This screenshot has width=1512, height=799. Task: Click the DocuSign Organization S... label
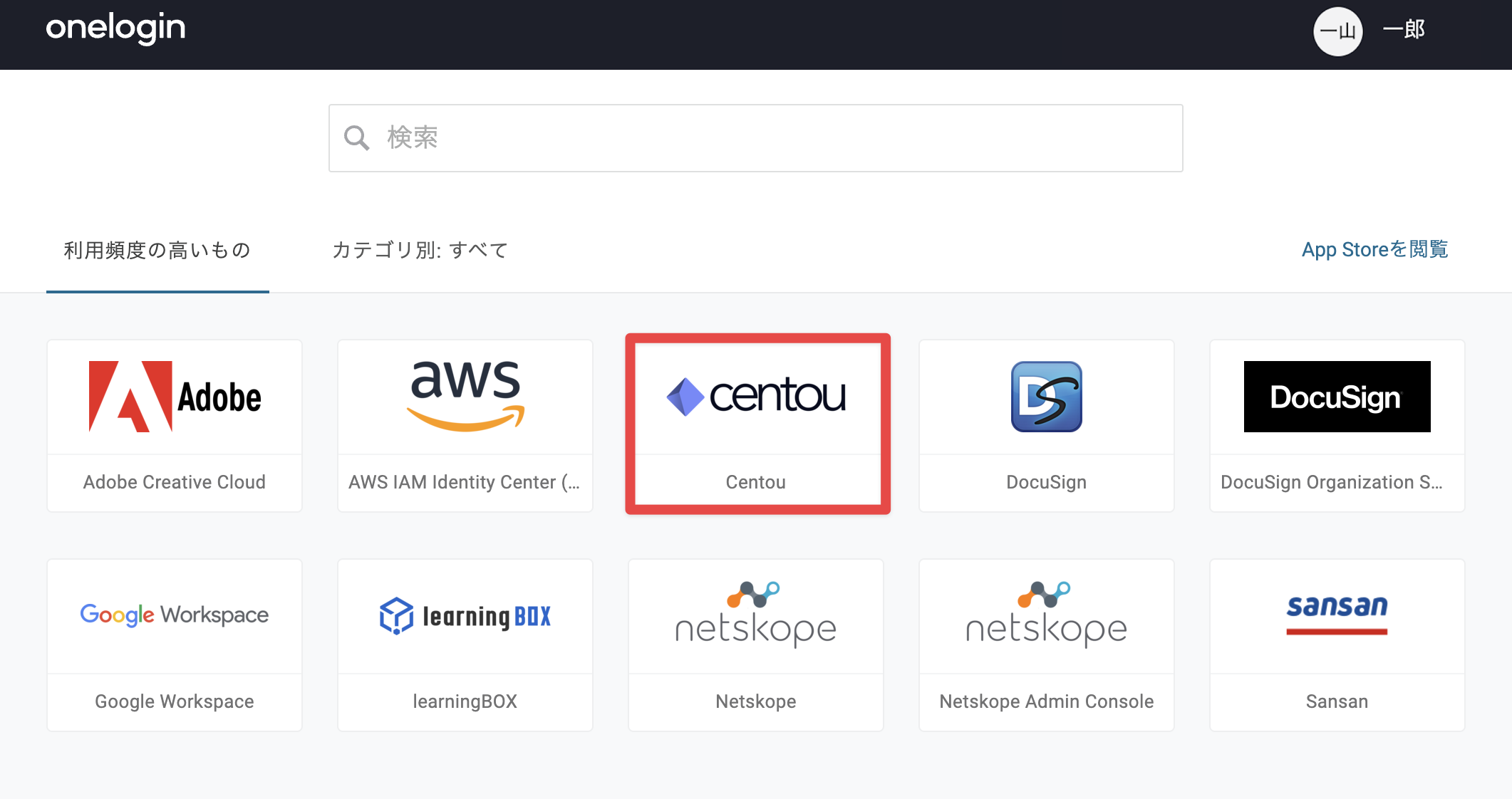pyautogui.click(x=1332, y=482)
